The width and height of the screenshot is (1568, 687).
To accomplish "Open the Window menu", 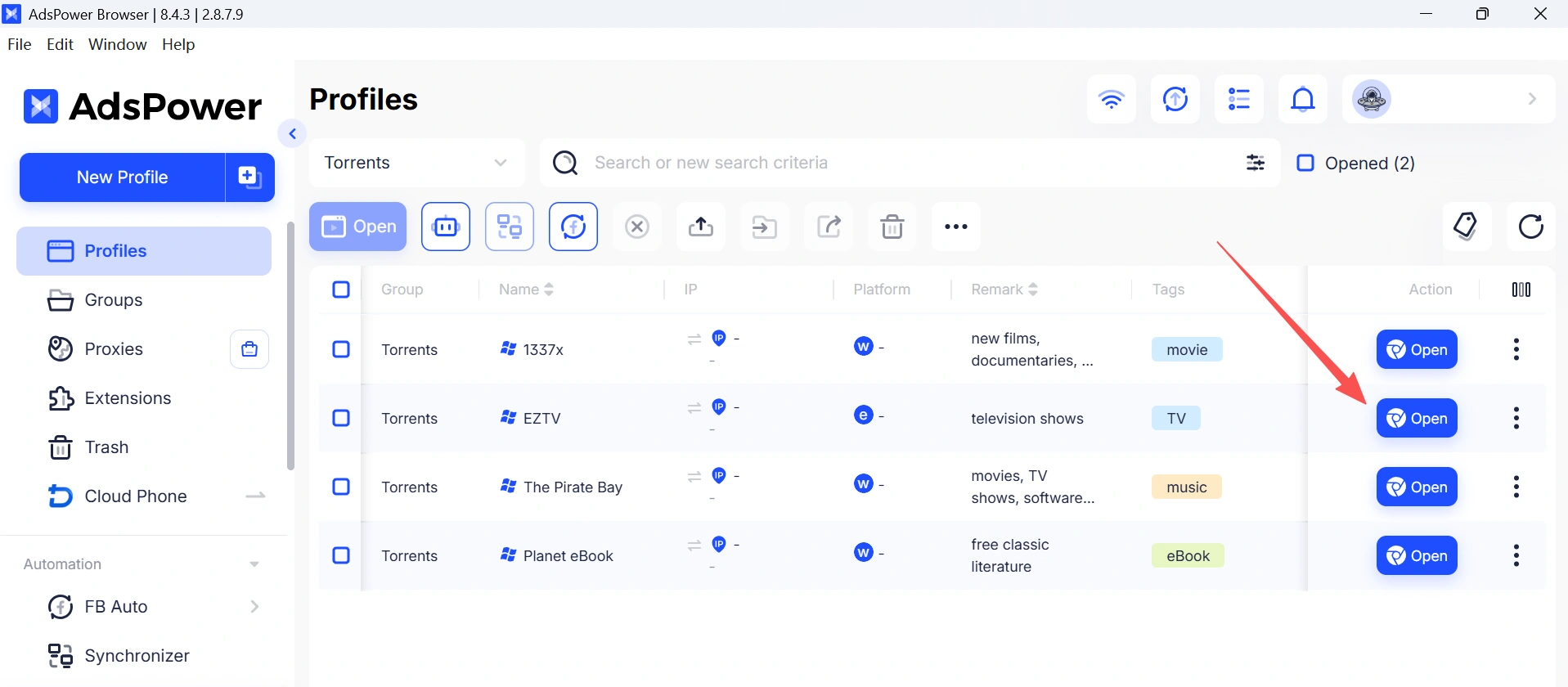I will 118,44.
